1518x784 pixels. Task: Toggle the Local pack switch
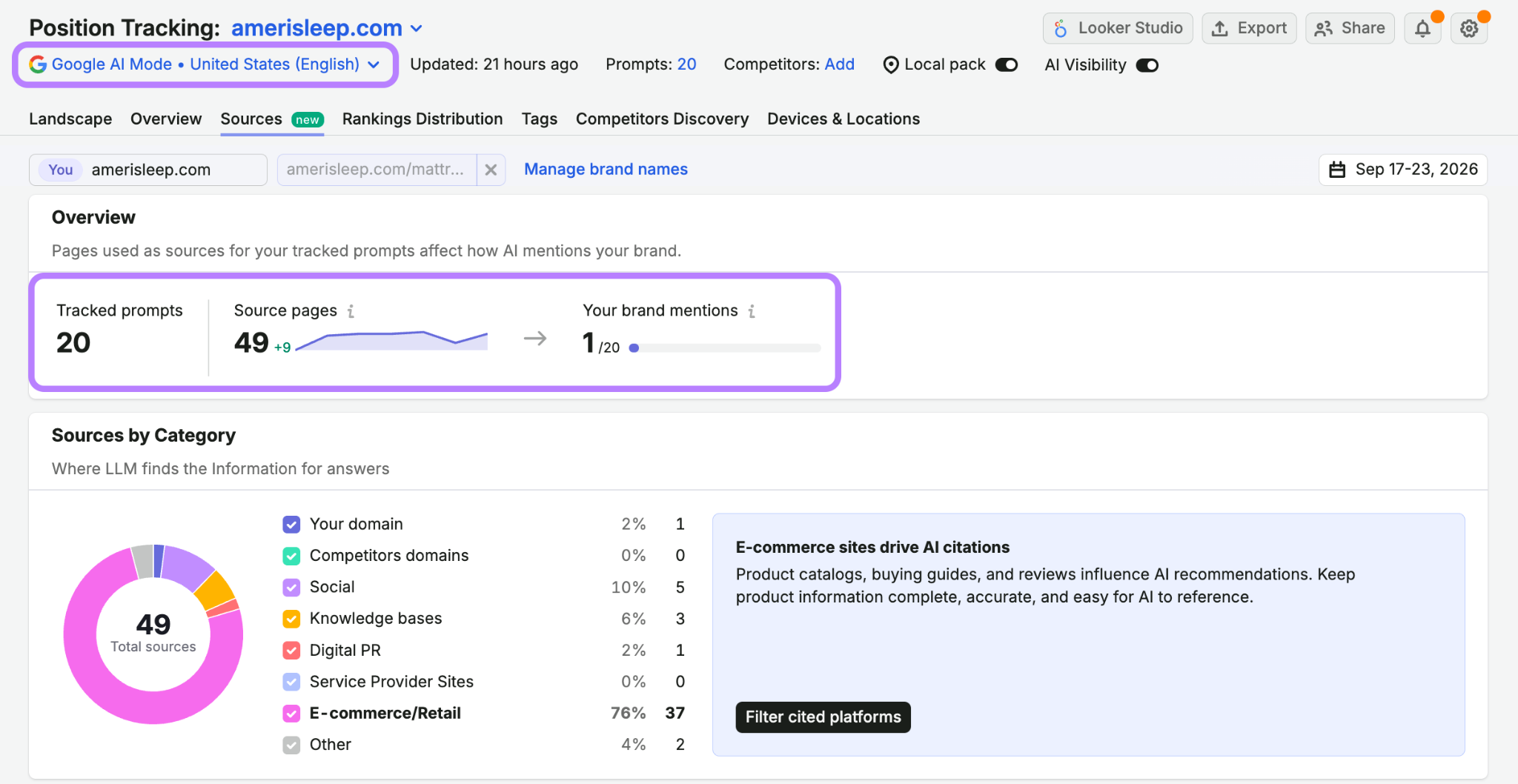(x=1007, y=65)
